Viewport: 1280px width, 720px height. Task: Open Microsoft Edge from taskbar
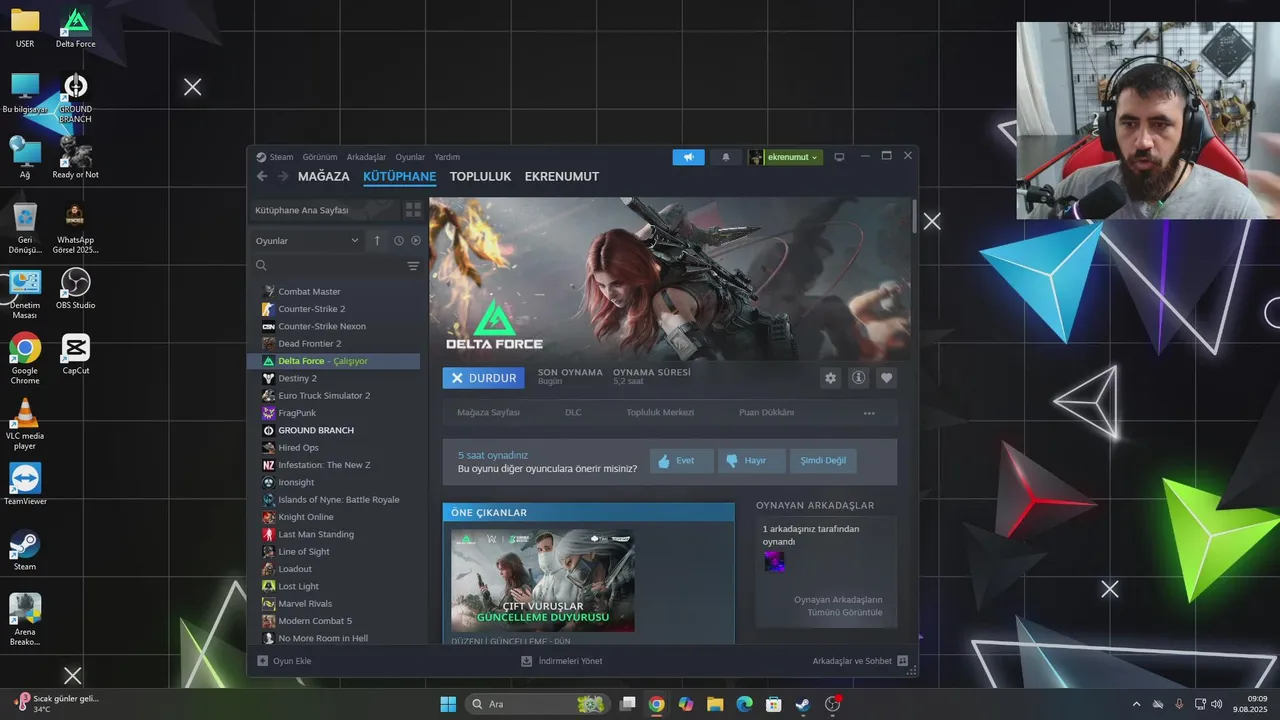point(744,704)
